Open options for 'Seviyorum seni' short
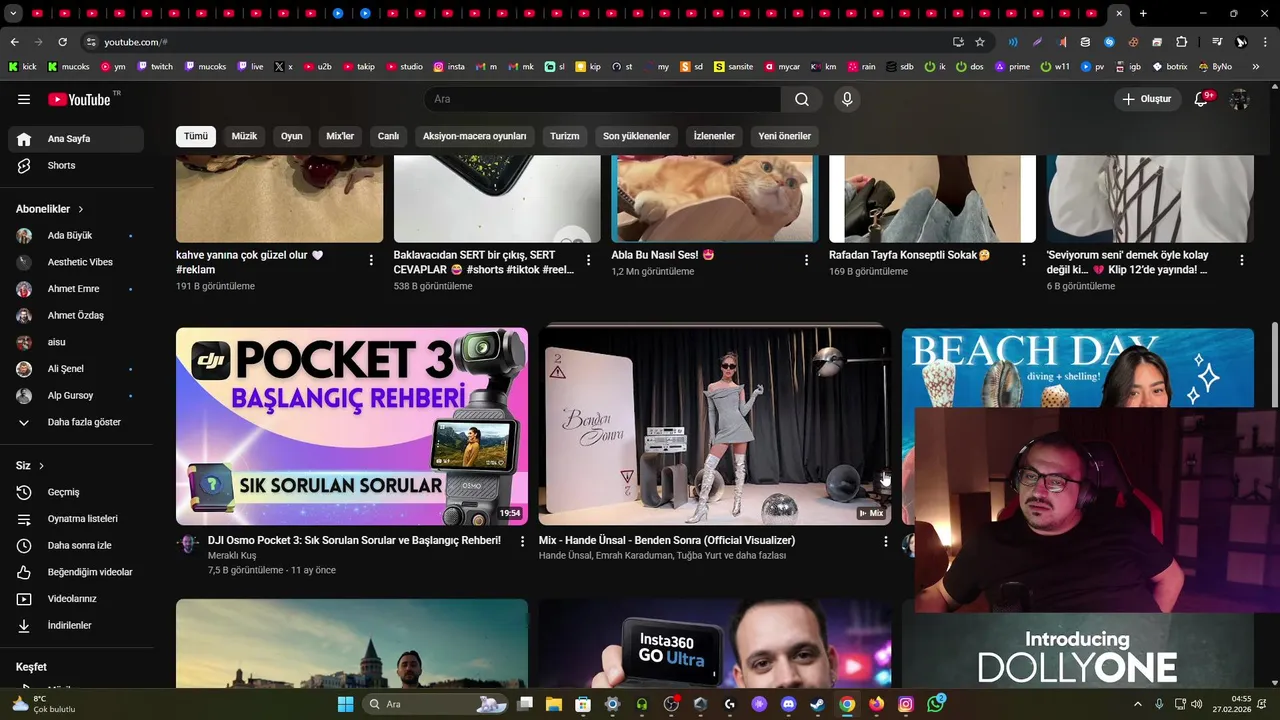1280x720 pixels. [x=1242, y=260]
